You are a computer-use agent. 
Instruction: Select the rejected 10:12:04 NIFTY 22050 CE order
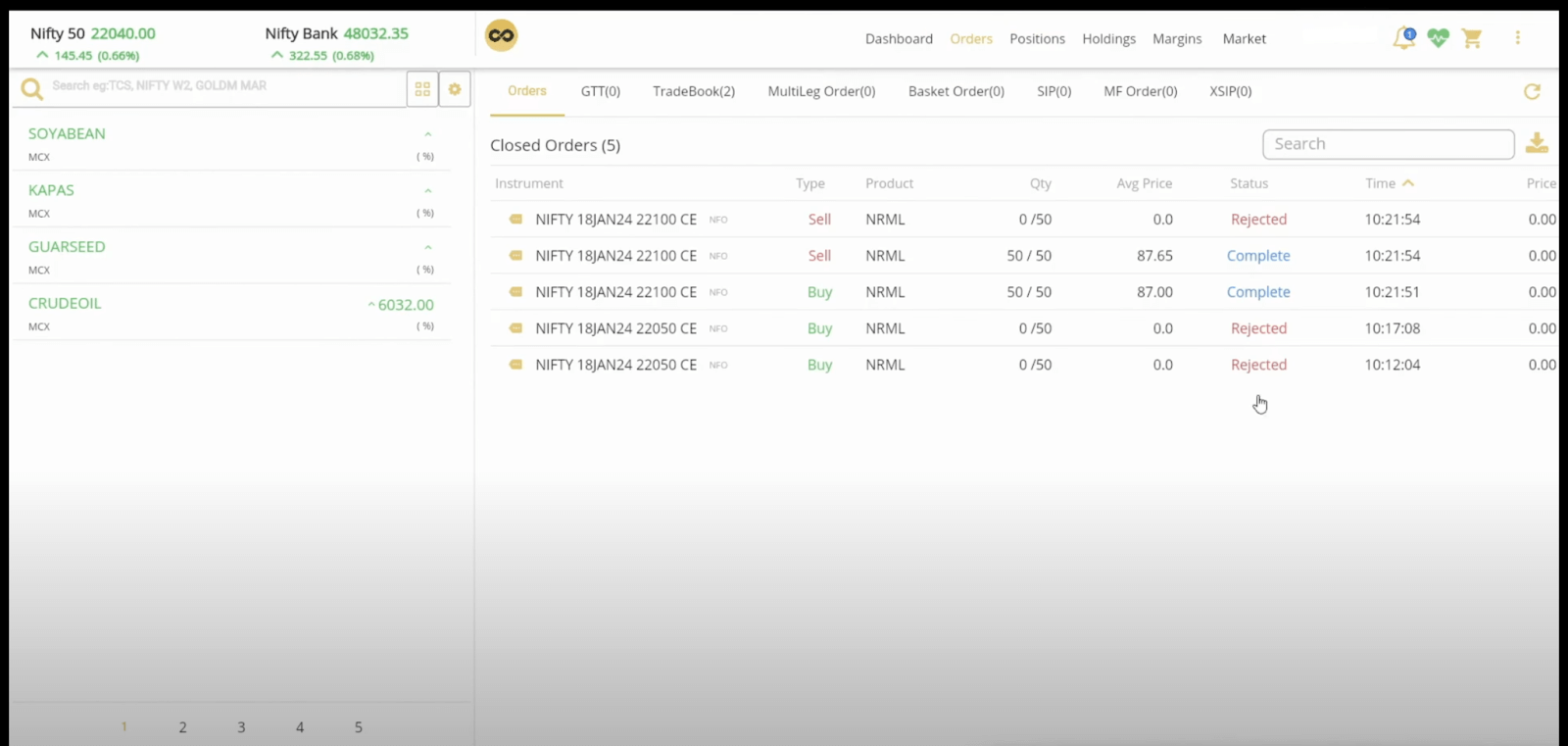click(615, 365)
